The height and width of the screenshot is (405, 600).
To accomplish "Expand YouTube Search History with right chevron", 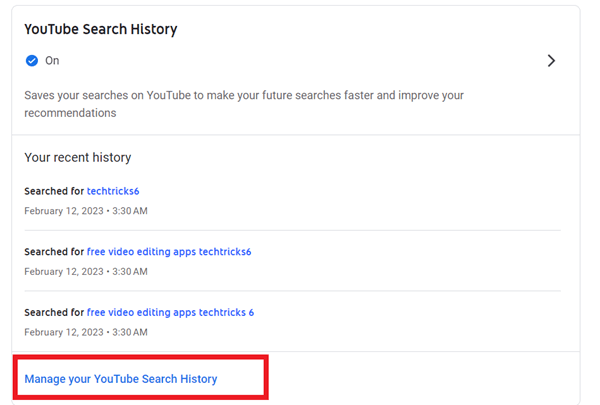I will click(550, 61).
